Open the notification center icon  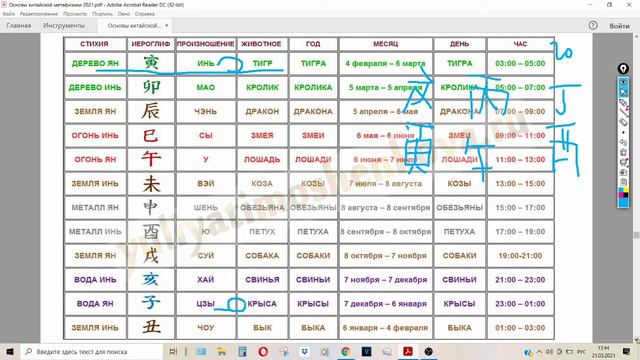[x=627, y=351]
